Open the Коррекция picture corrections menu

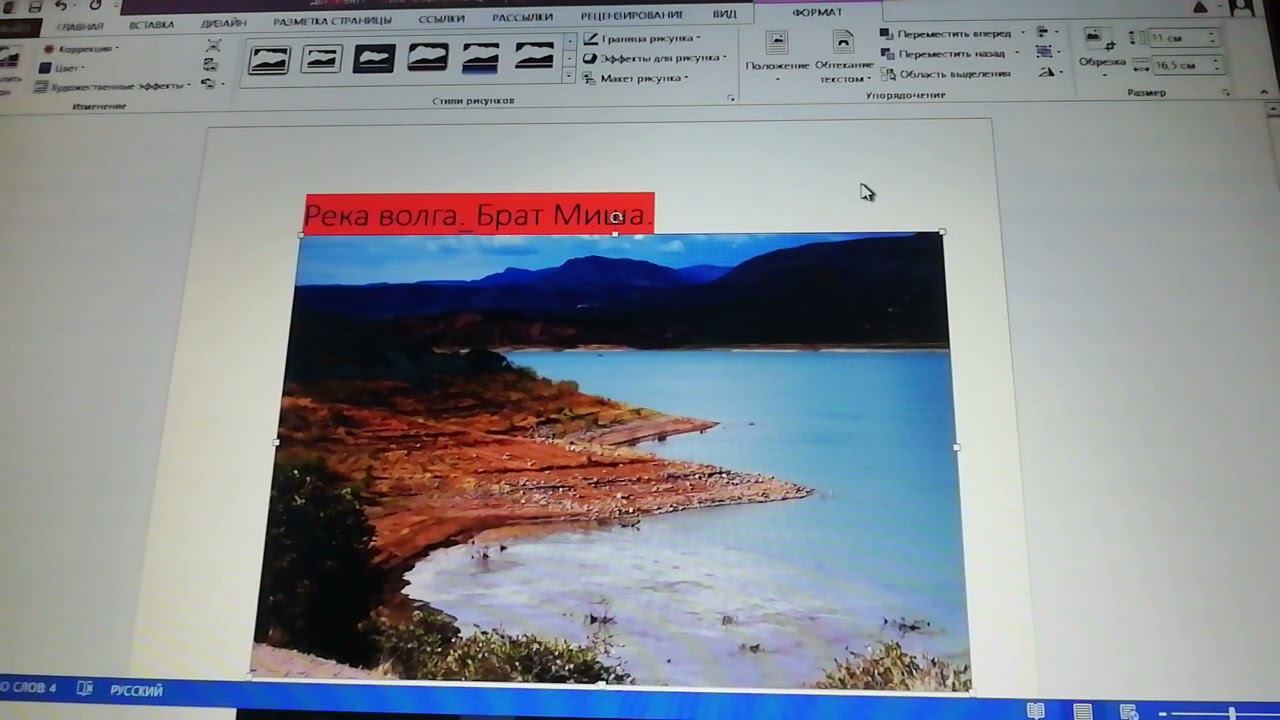80,48
